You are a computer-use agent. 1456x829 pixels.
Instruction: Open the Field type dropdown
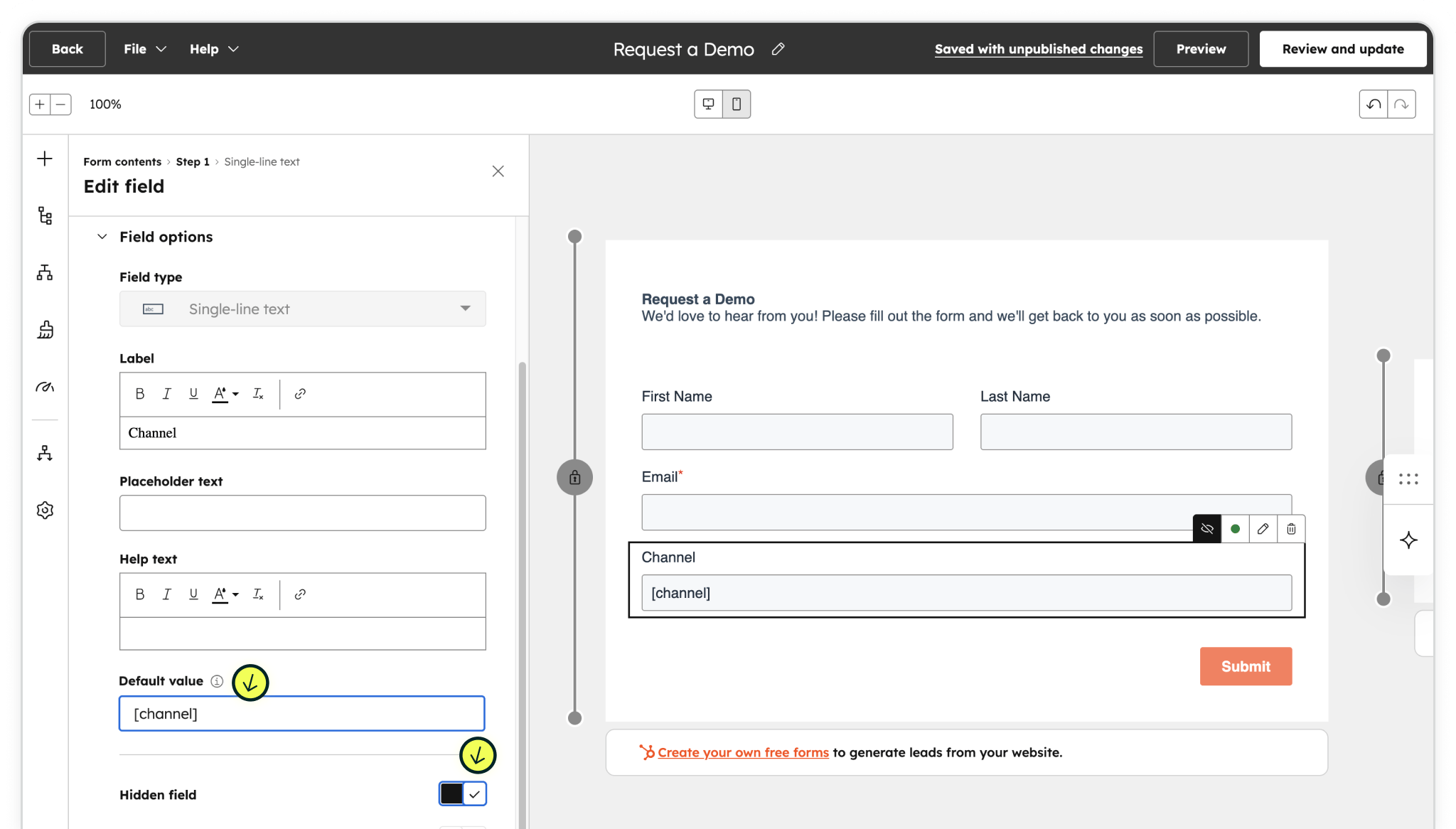coord(302,309)
